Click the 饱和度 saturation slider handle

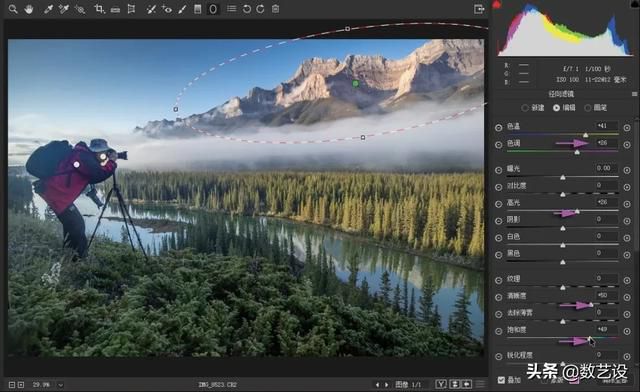pyautogui.click(x=589, y=338)
